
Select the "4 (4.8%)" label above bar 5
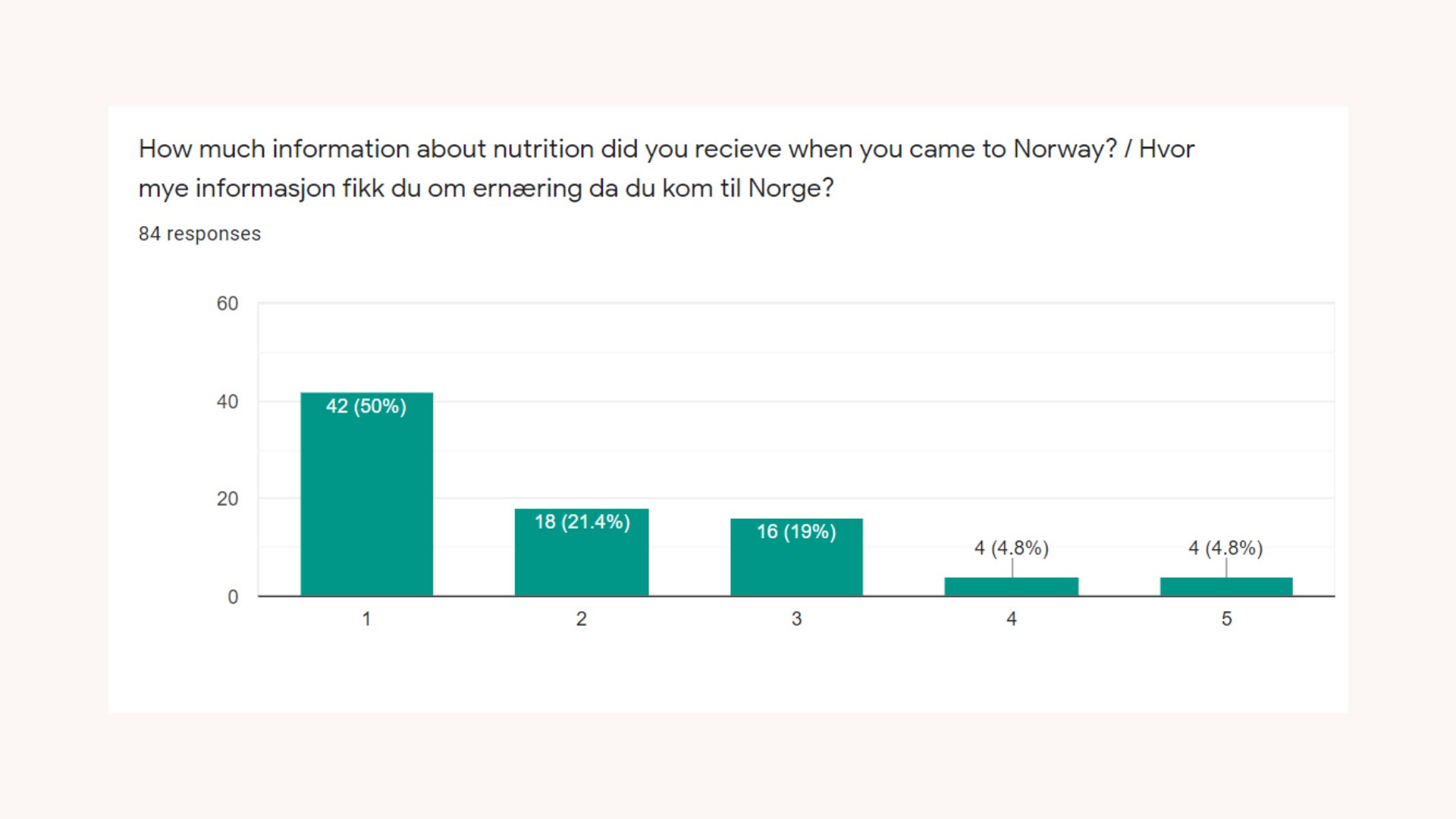pyautogui.click(x=1225, y=548)
